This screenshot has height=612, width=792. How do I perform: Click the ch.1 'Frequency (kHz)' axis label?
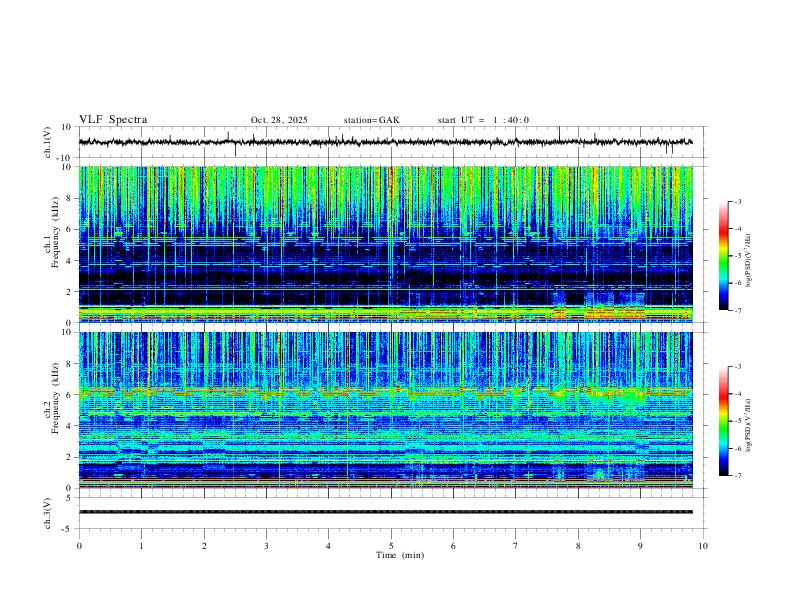[x=55, y=231]
